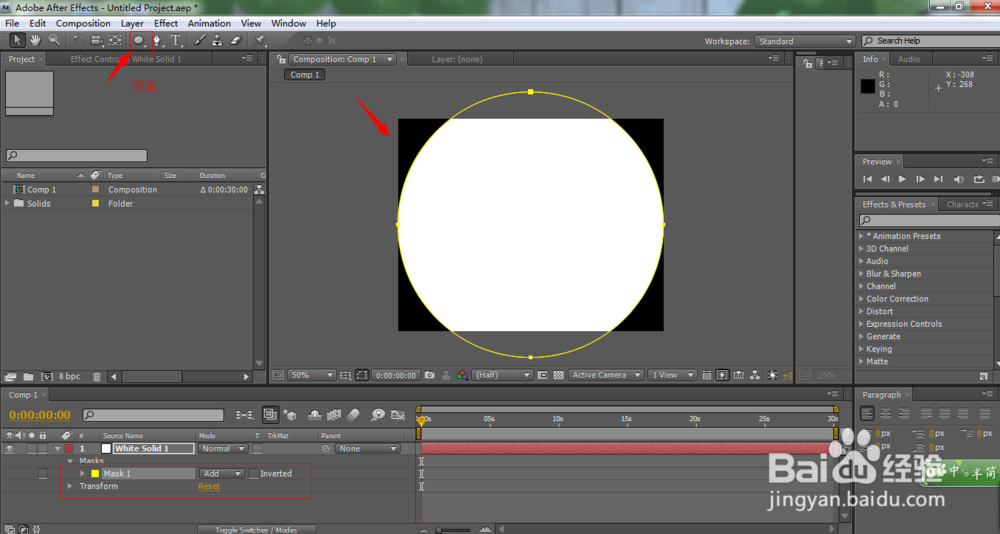Open the 1 View layout dropdown
1000x534 pixels.
pyautogui.click(x=672, y=375)
